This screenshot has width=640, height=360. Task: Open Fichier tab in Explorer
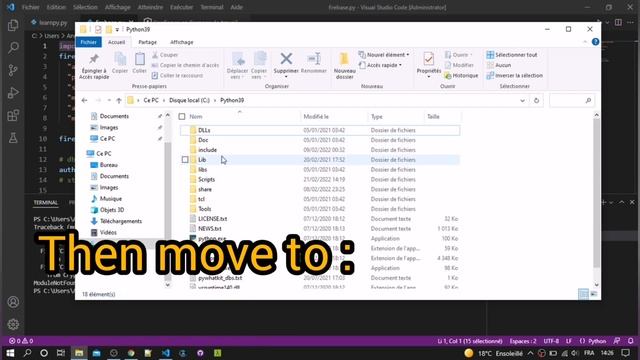88,42
